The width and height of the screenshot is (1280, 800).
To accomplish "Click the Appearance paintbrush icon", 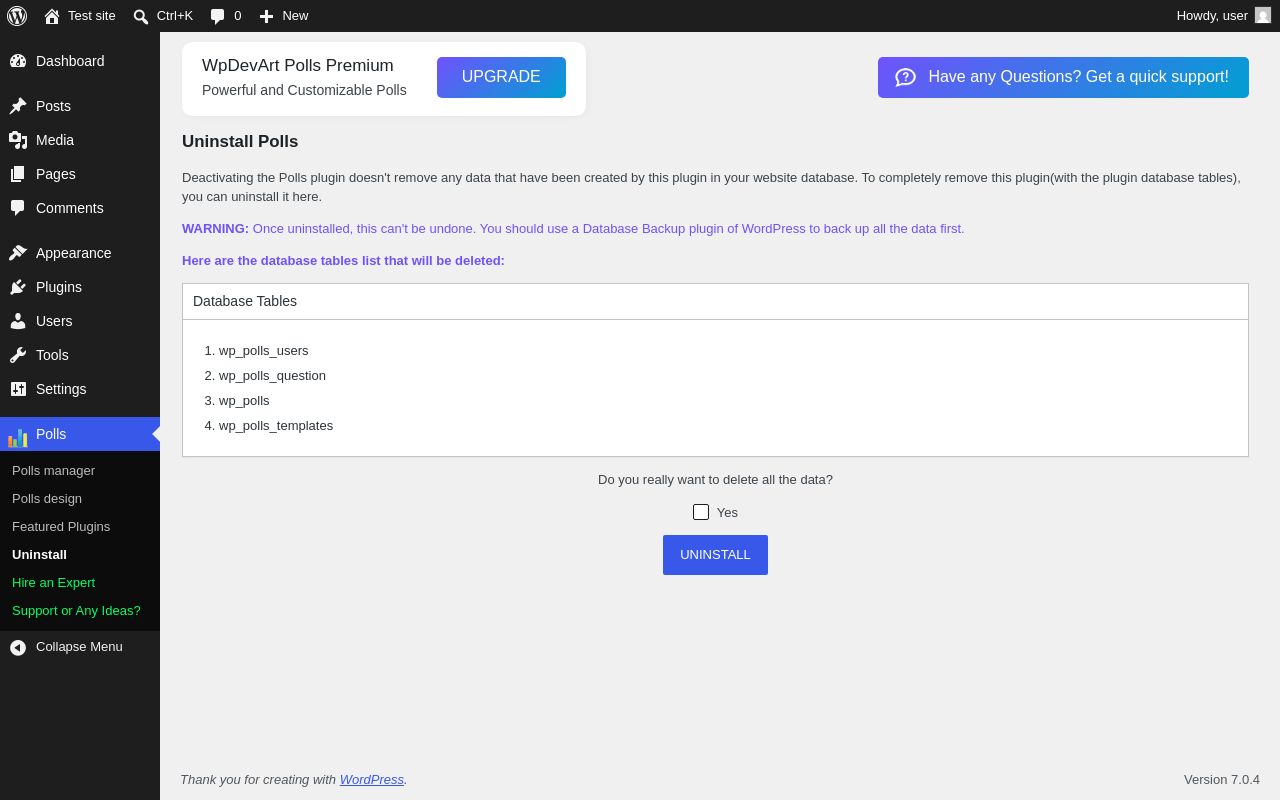I will 18,253.
